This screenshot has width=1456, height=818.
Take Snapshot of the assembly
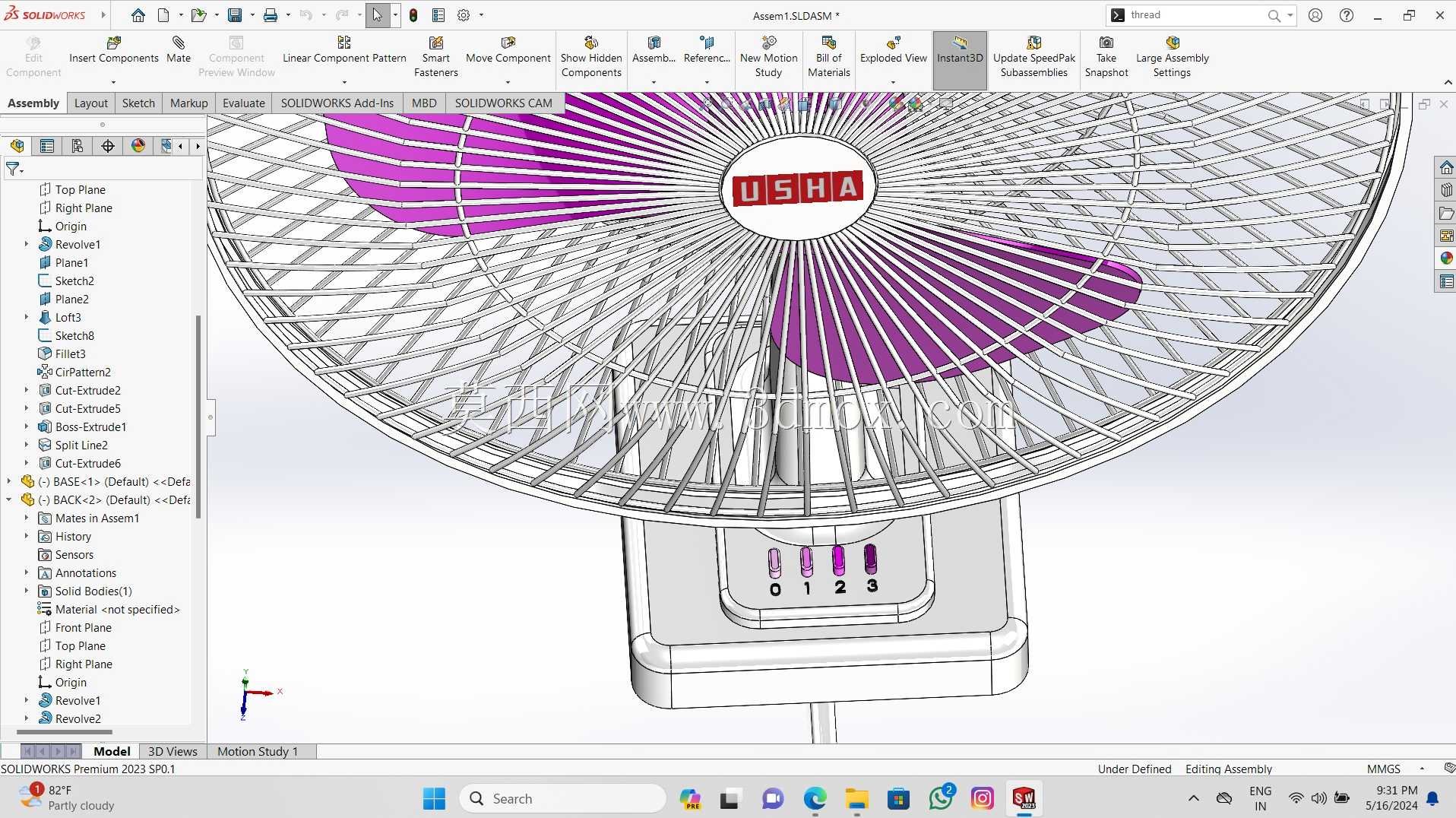point(1106,57)
